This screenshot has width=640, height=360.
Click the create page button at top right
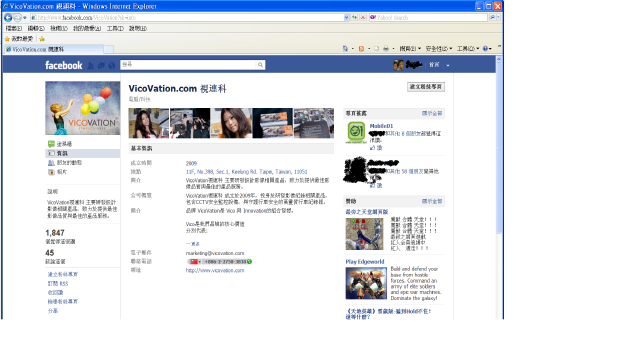click(x=426, y=87)
